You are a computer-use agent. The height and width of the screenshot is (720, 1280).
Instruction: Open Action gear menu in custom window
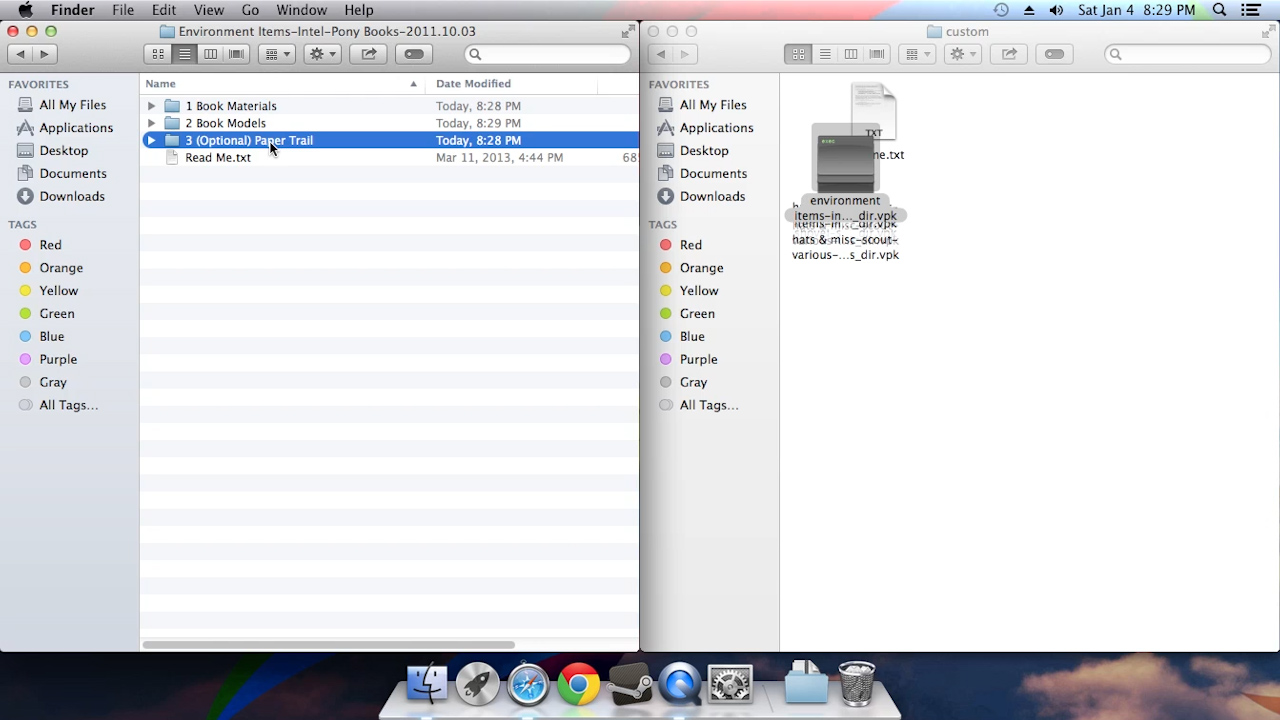pos(962,54)
